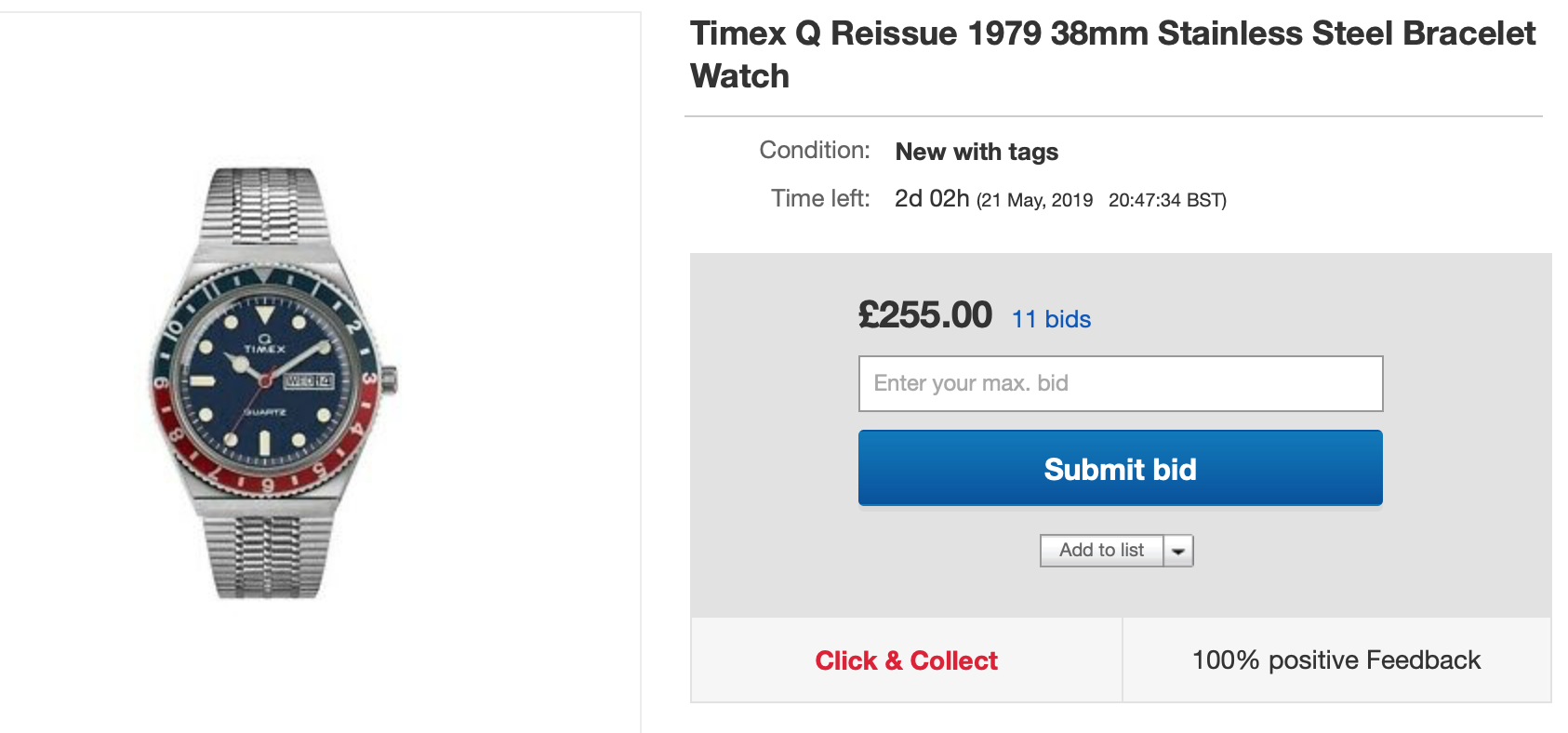Click the 21 May, 2019 end date

click(1036, 200)
